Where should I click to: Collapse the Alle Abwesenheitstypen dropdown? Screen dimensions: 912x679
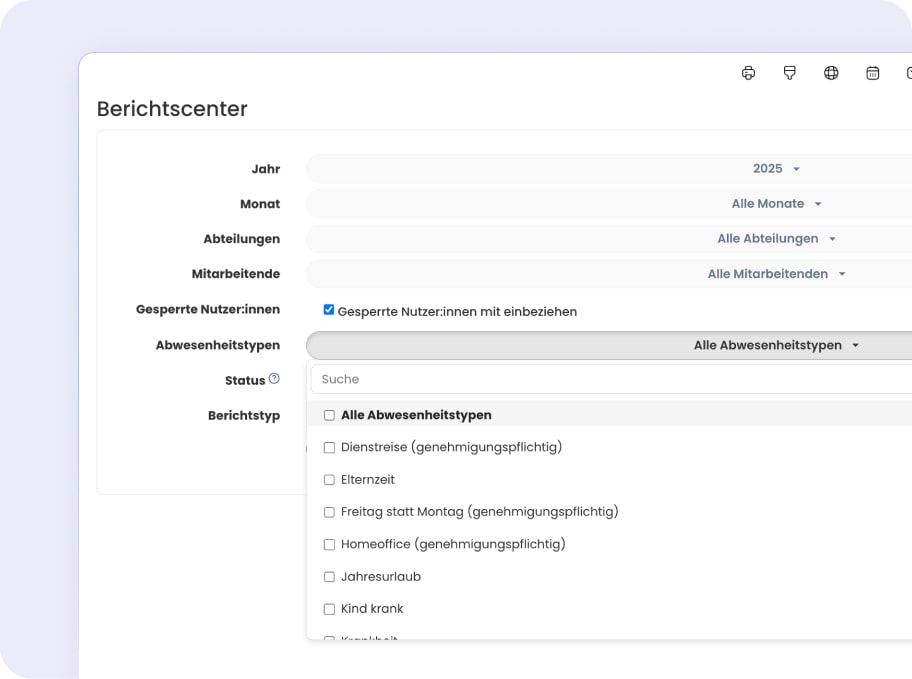[x=776, y=345]
